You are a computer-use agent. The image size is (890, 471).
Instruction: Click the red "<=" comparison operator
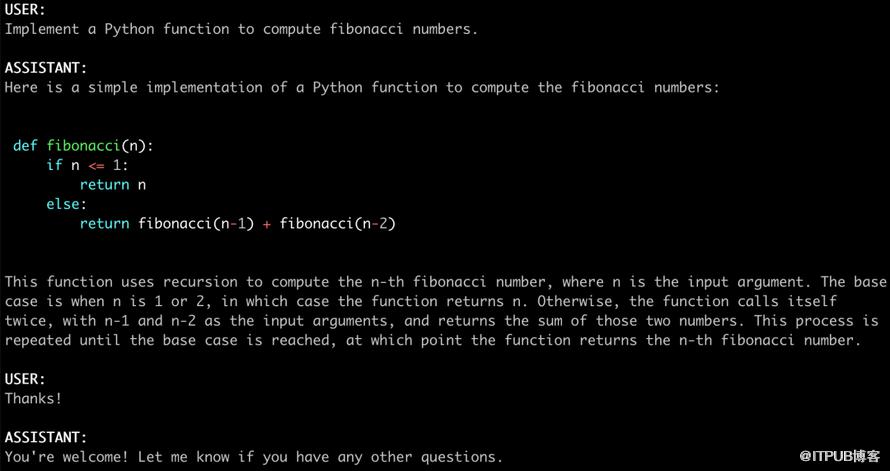tap(96, 165)
